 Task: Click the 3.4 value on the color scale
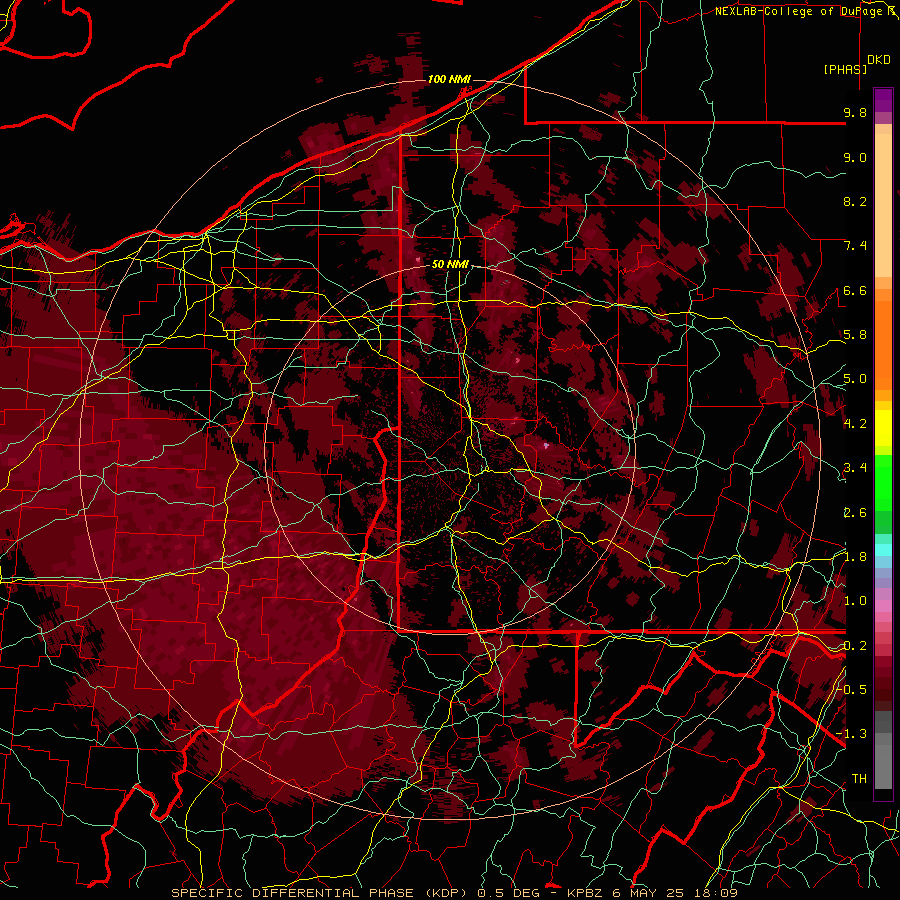pyautogui.click(x=855, y=468)
